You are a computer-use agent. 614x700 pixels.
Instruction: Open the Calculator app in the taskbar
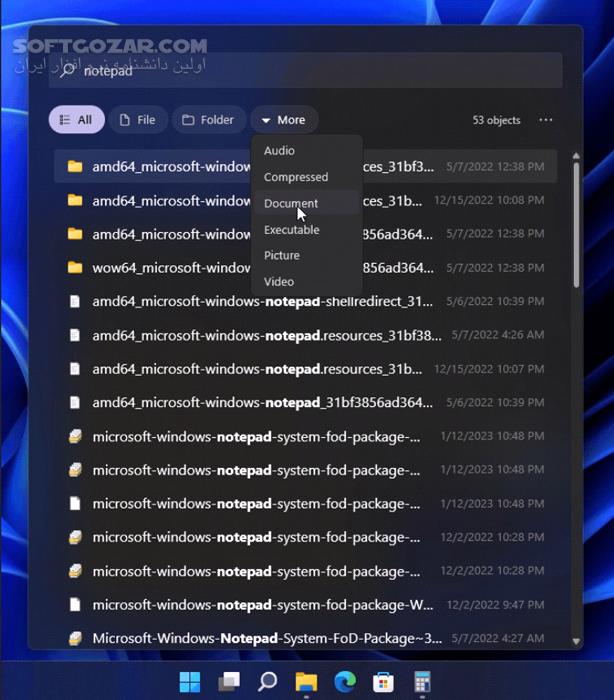coord(422,682)
